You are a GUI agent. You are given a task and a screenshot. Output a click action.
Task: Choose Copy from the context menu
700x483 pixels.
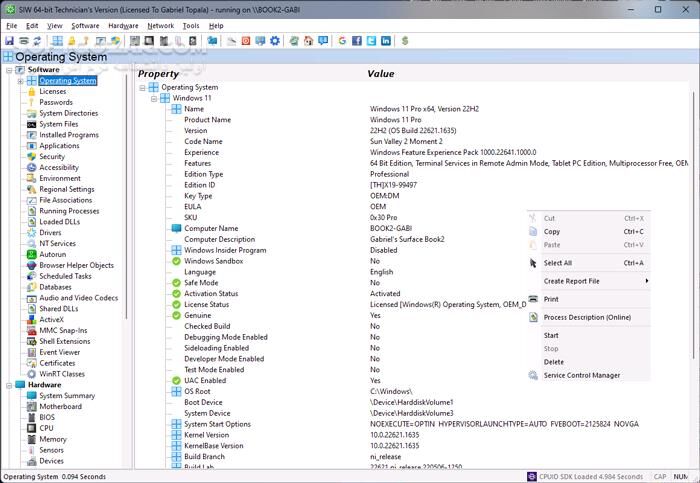coord(552,231)
